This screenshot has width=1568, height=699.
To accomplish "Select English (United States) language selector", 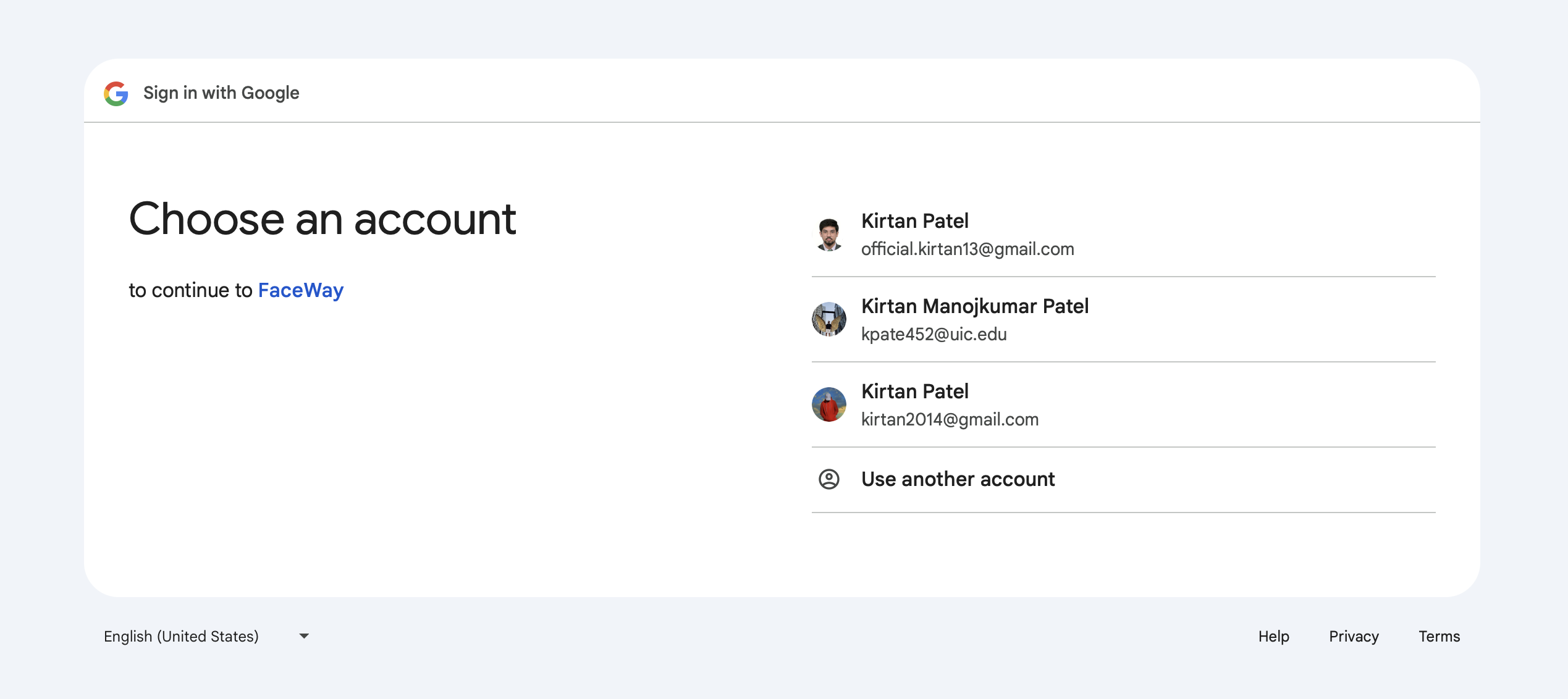I will [181, 636].
